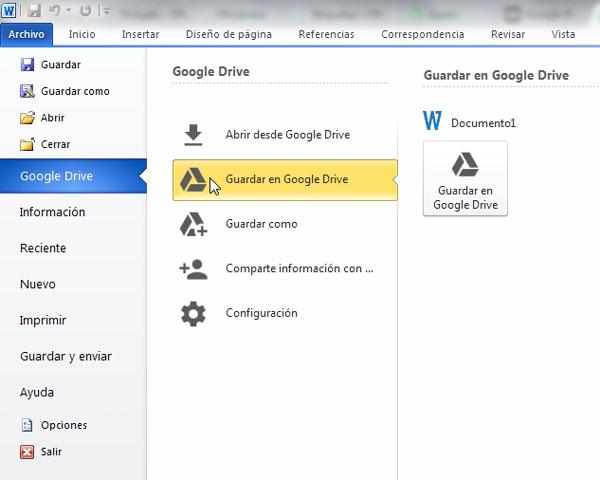Click the download icon for Abrir desde Google Drive
Screen dimensions: 600x480
[x=193, y=135]
